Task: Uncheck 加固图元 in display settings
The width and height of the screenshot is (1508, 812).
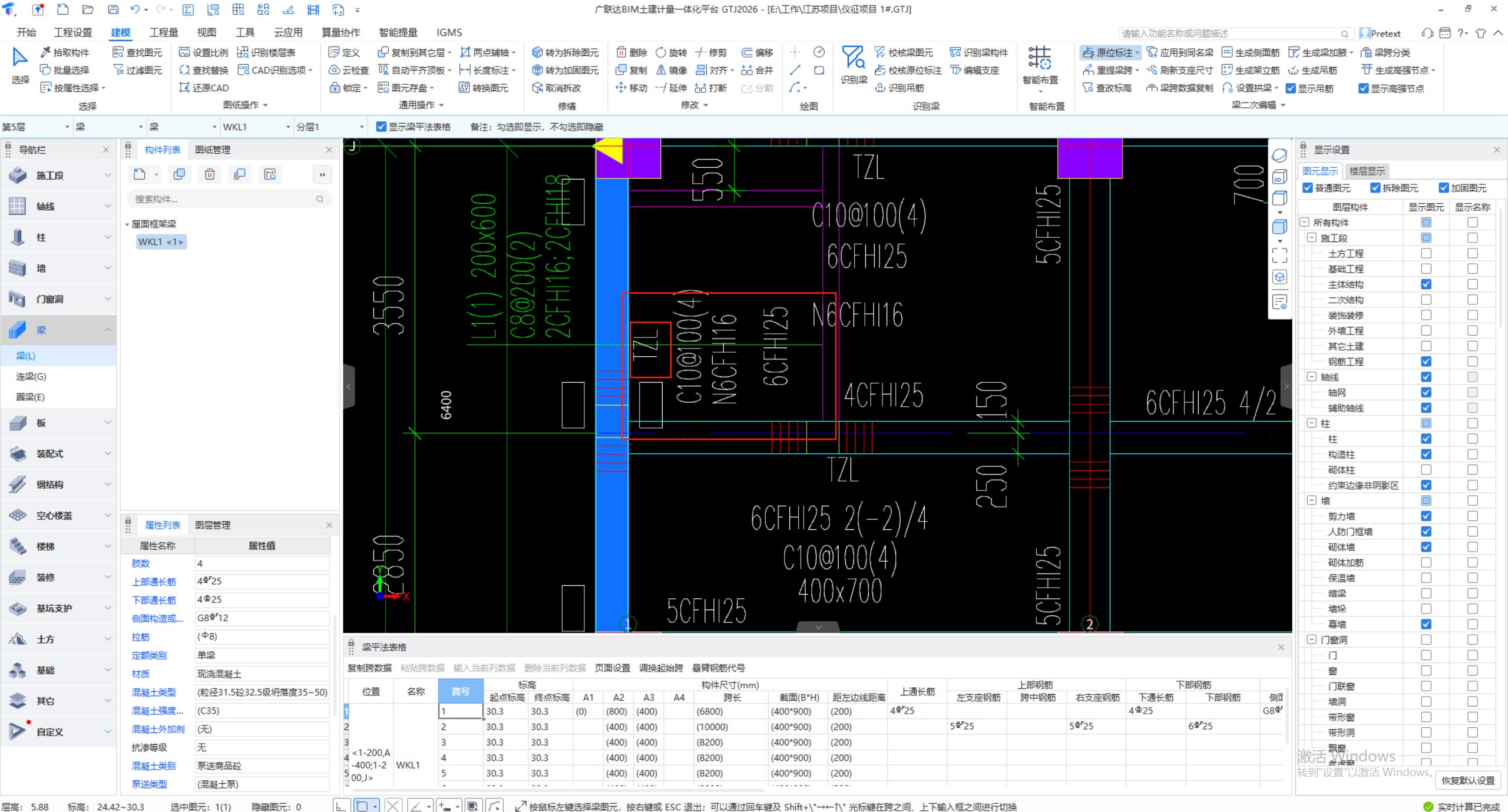Action: (x=1444, y=188)
